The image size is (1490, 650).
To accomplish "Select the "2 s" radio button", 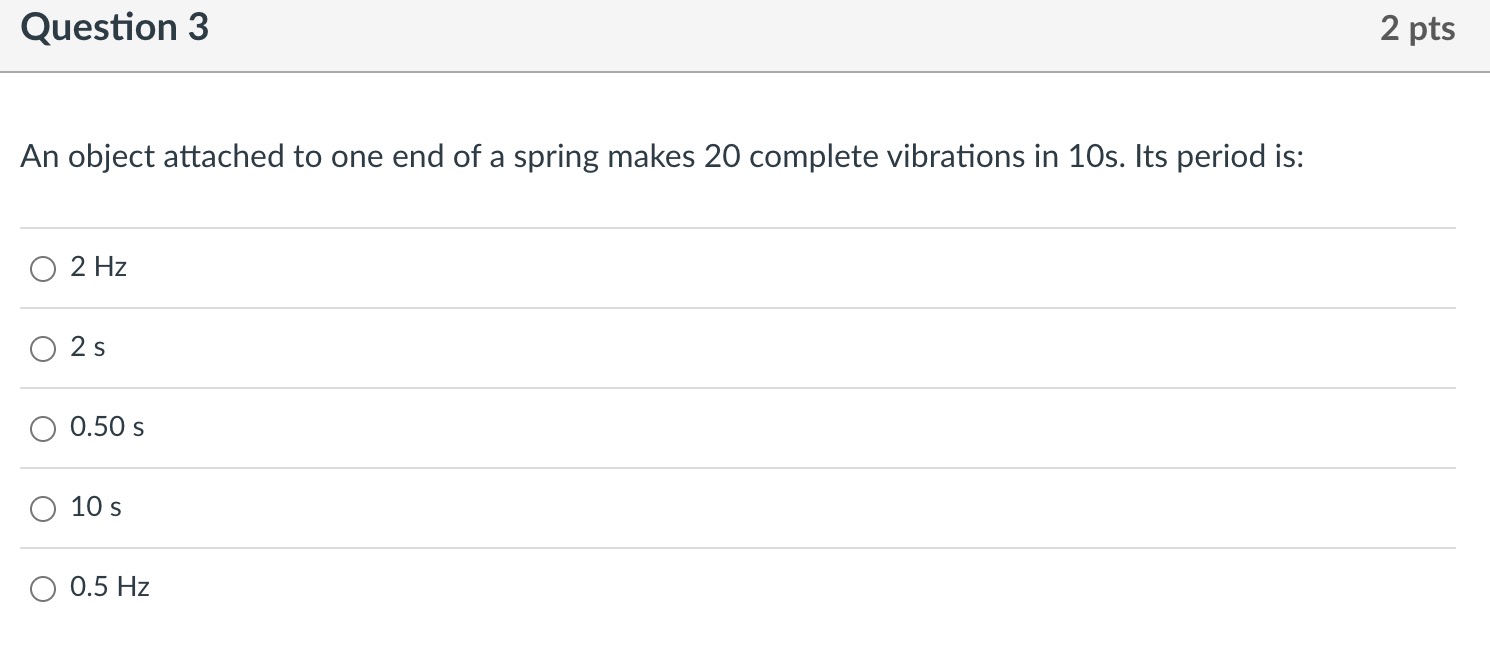I will click(x=43, y=348).
